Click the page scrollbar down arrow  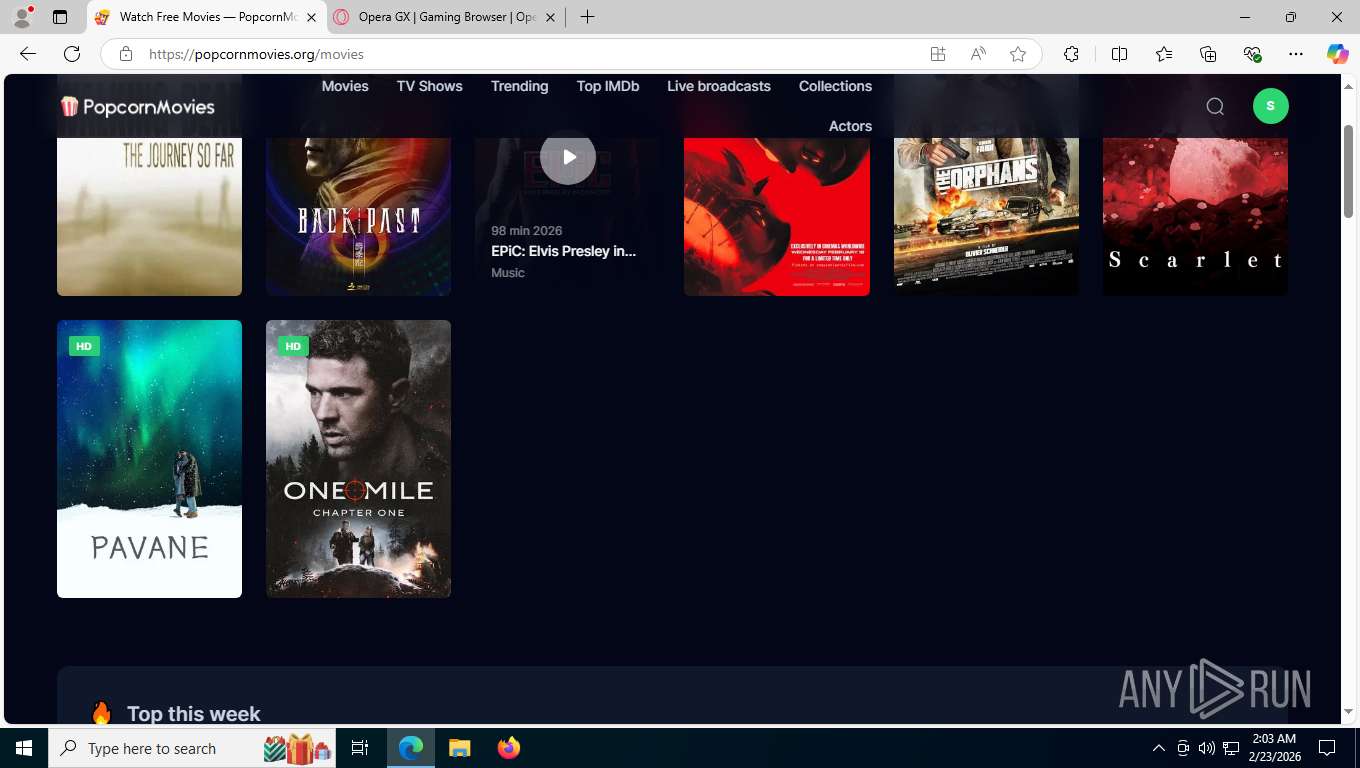click(1349, 711)
